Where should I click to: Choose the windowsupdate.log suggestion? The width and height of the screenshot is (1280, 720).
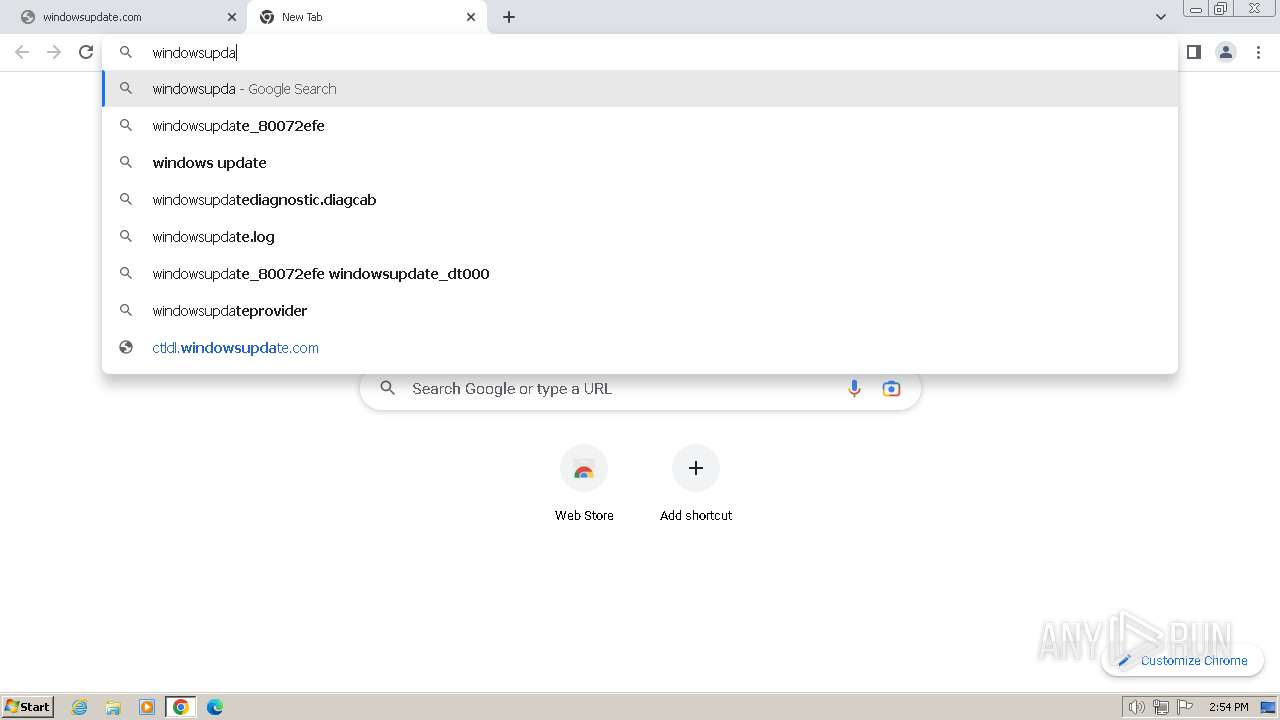click(x=640, y=237)
